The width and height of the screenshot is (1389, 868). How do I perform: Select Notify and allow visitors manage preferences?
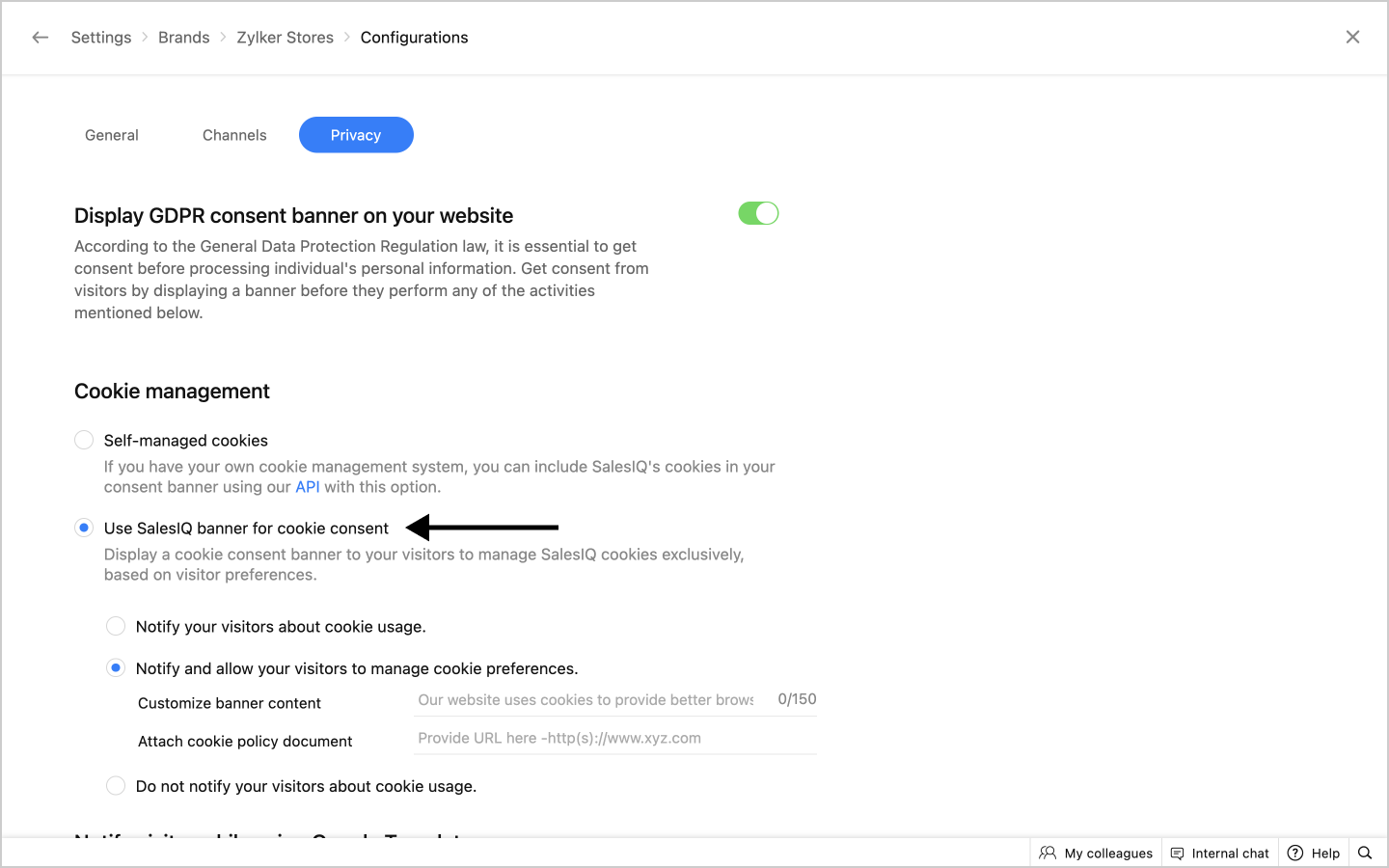116,668
